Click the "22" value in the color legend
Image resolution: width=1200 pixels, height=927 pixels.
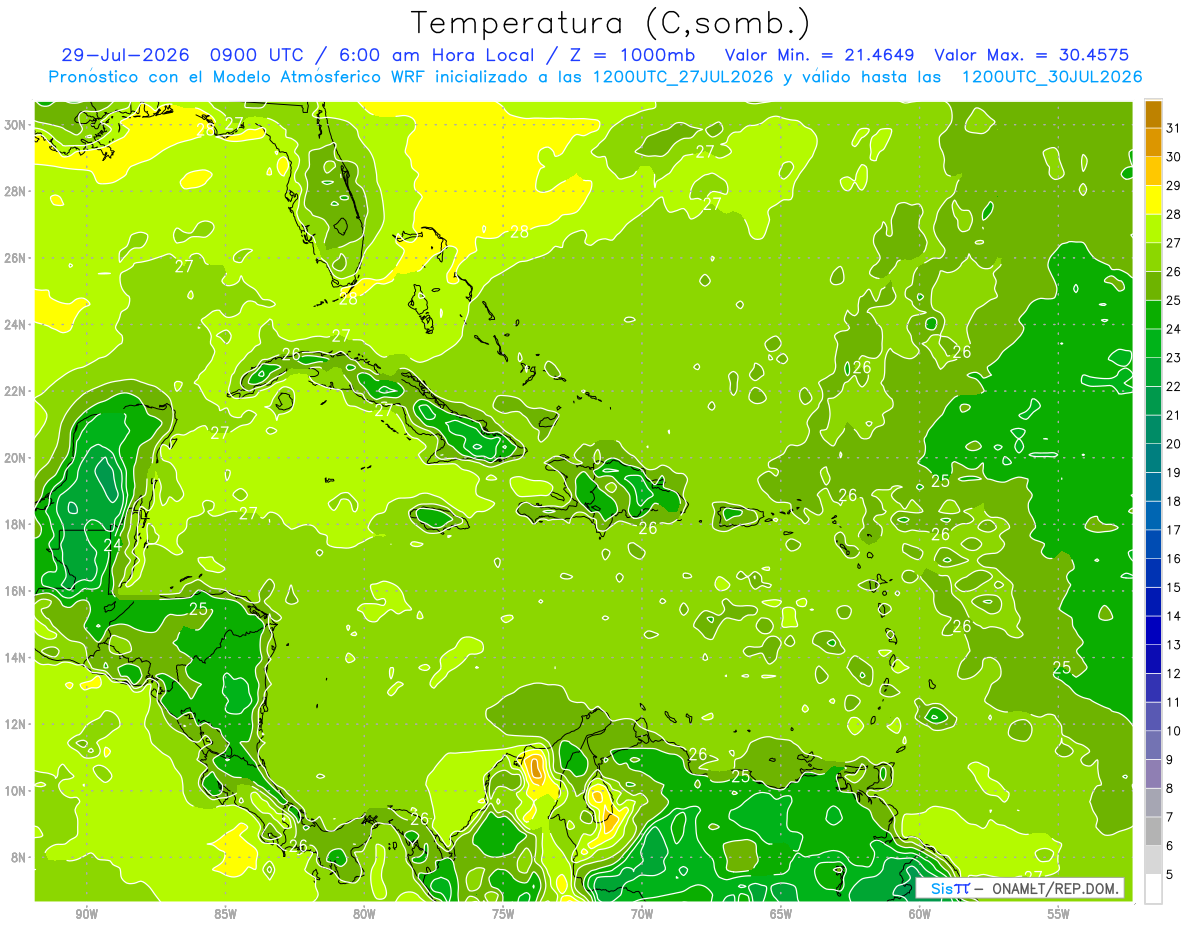1174,386
